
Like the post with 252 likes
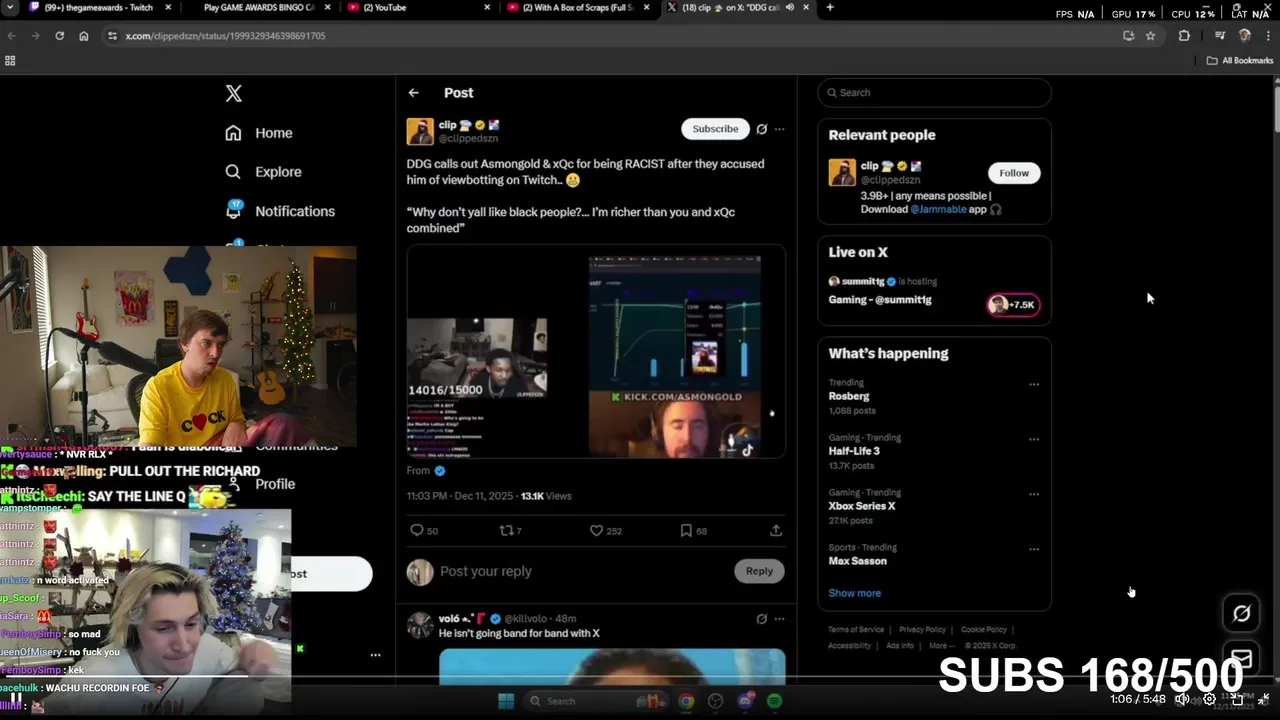coord(605,531)
